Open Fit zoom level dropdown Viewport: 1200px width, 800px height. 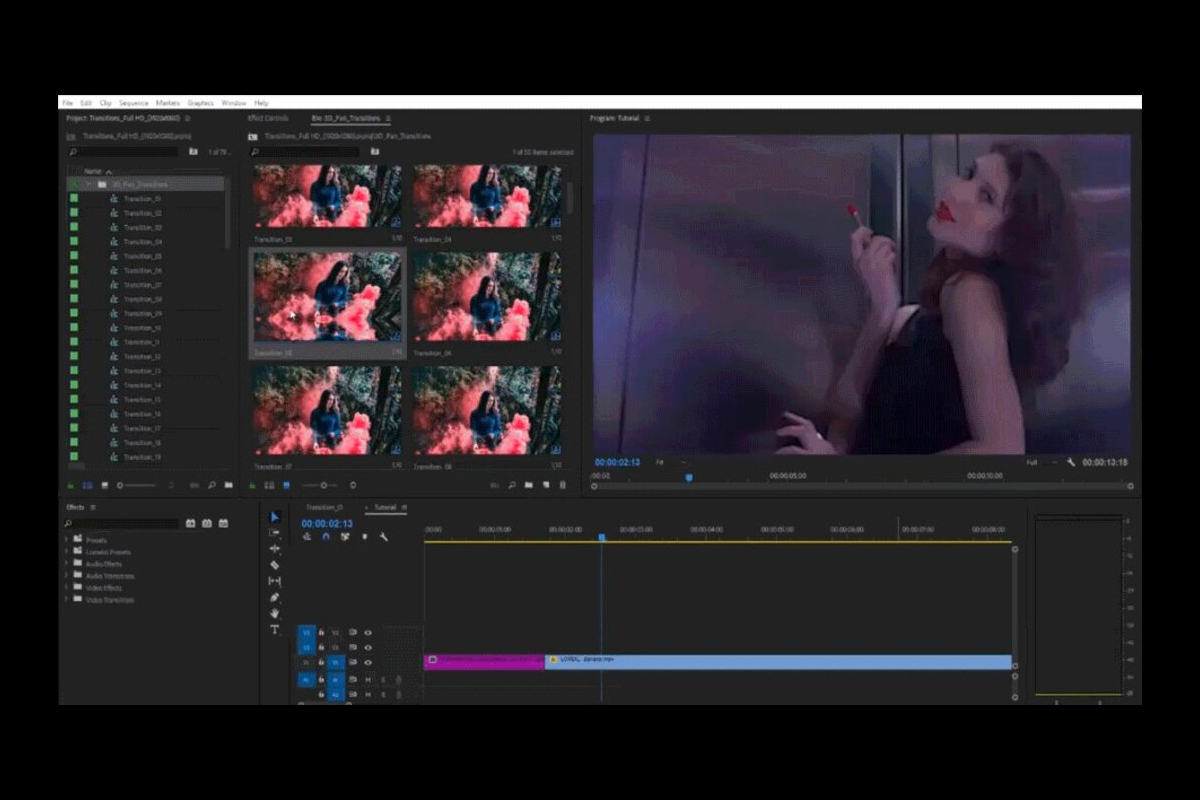click(x=670, y=462)
